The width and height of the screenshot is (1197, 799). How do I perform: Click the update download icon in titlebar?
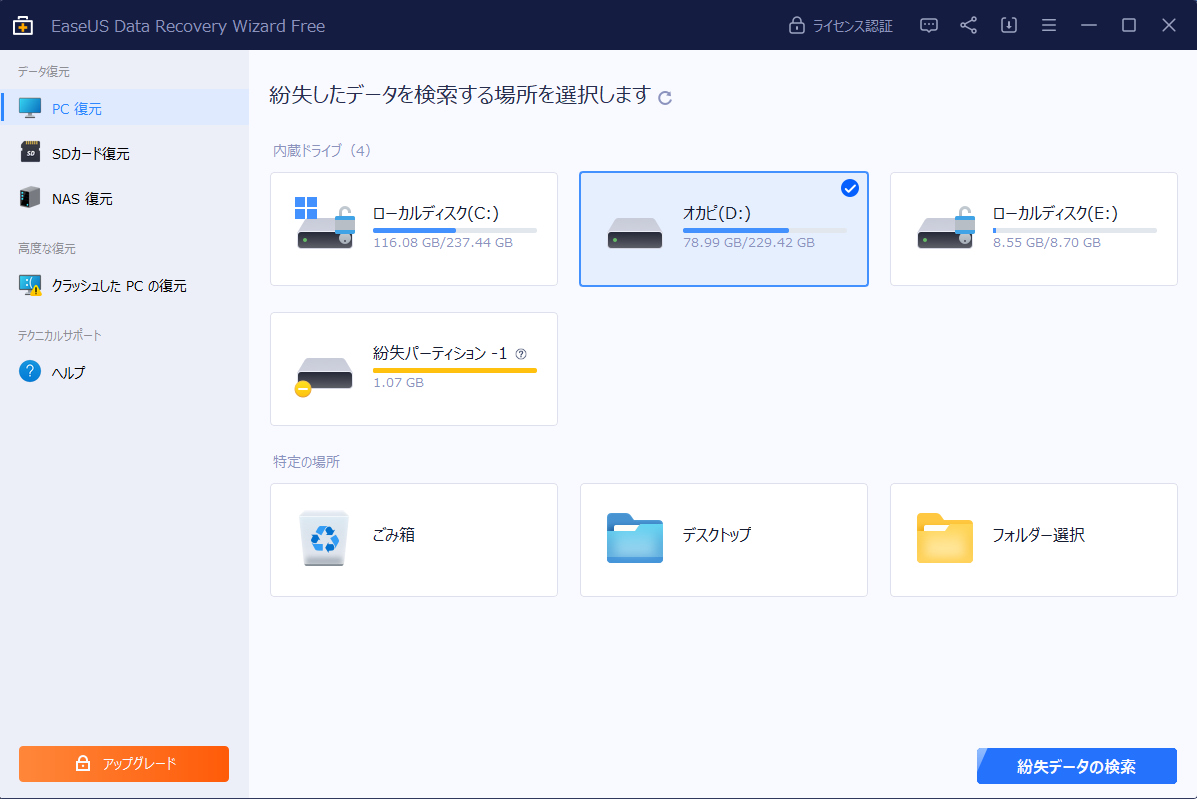point(1008,25)
